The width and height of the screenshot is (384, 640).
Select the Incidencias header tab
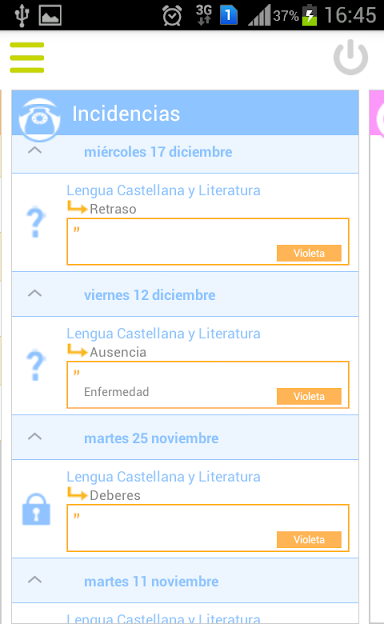click(x=185, y=113)
